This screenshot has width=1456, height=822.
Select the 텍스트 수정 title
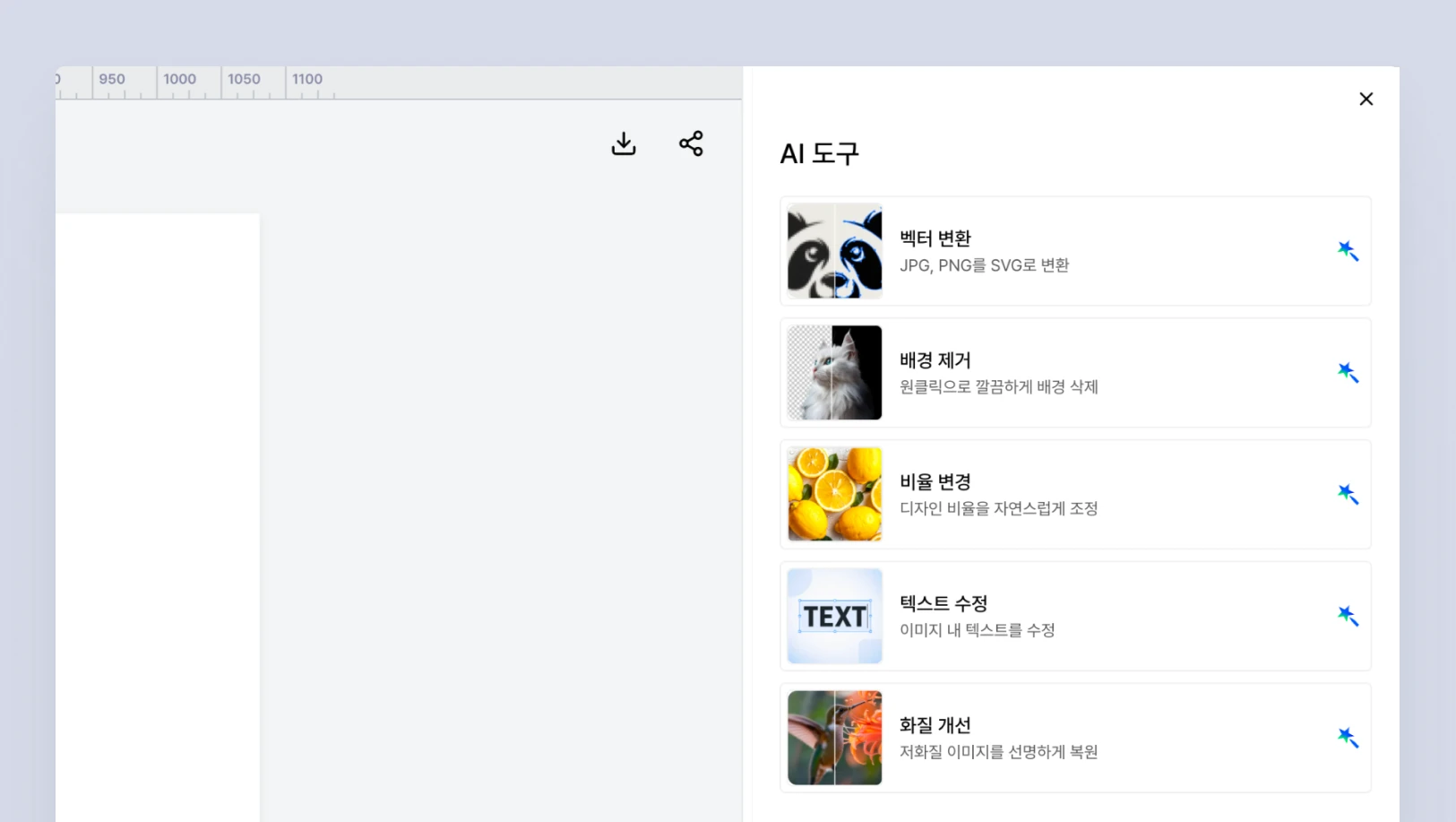tap(943, 603)
